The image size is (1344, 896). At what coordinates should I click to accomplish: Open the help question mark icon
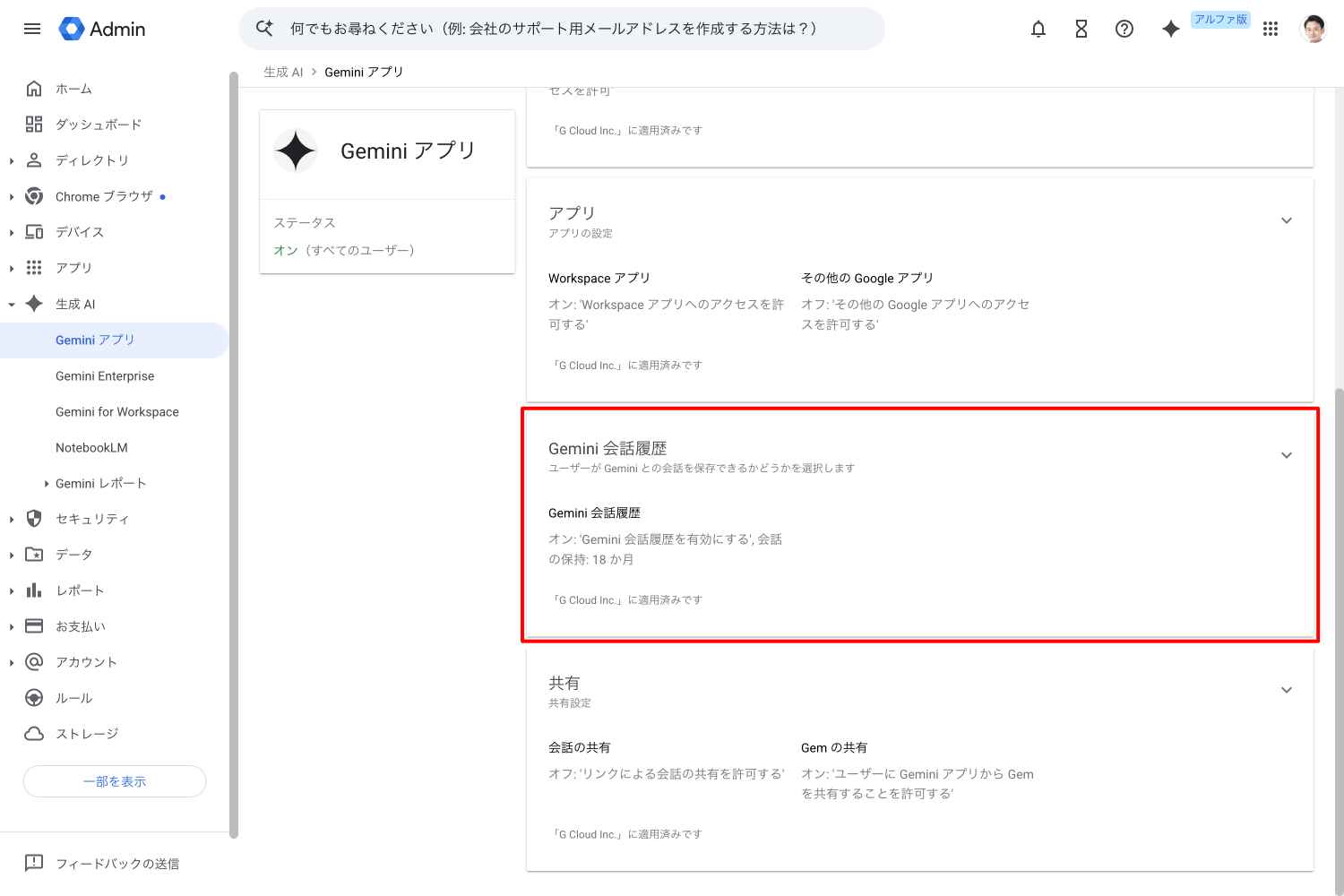tap(1124, 29)
